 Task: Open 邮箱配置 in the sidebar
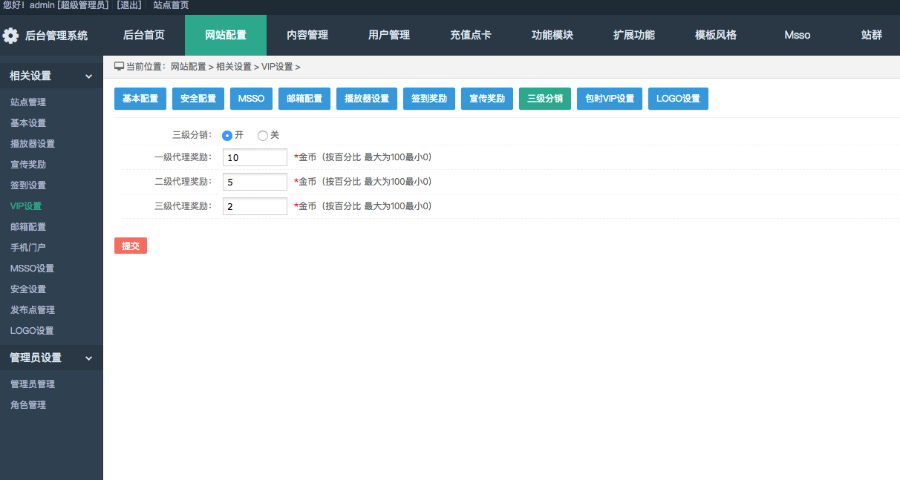point(28,227)
